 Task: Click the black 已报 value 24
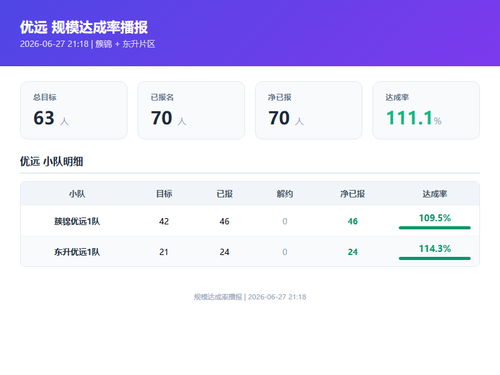coord(224,252)
